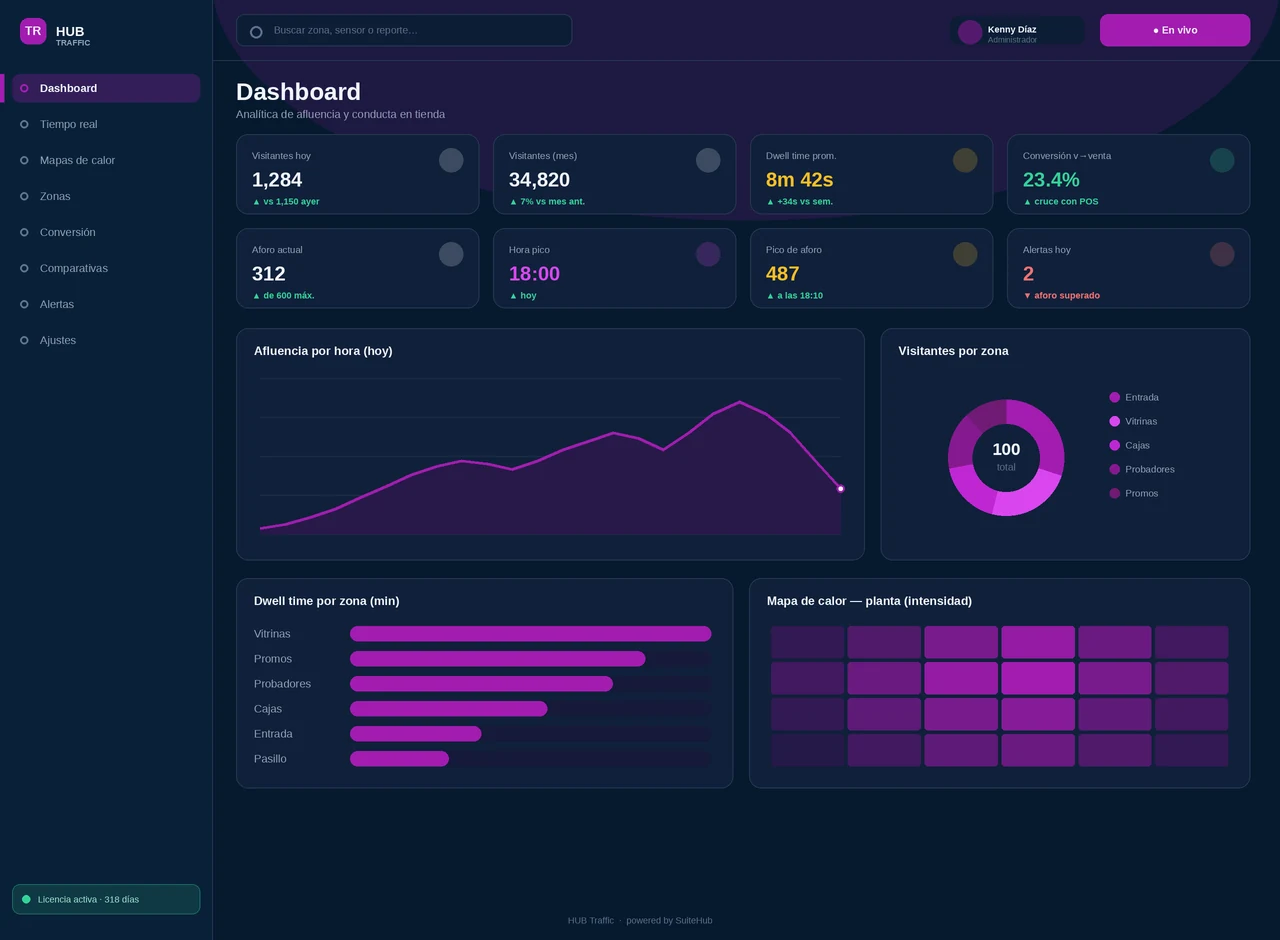Click the Entrada legend swatch
The width and height of the screenshot is (1280, 940).
pos(1115,397)
